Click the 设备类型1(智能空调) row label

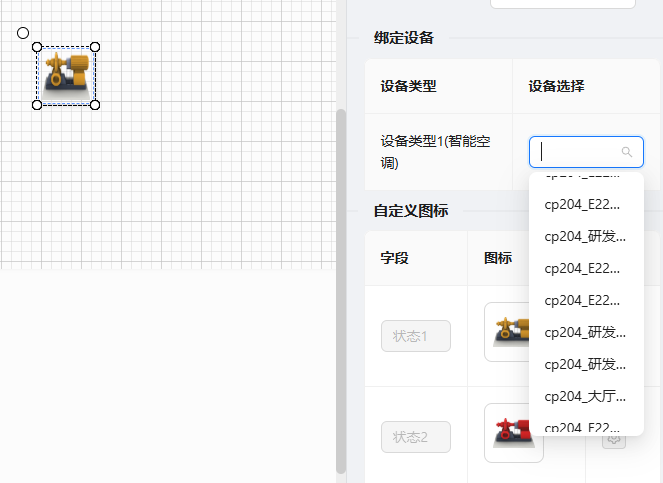pos(436,152)
